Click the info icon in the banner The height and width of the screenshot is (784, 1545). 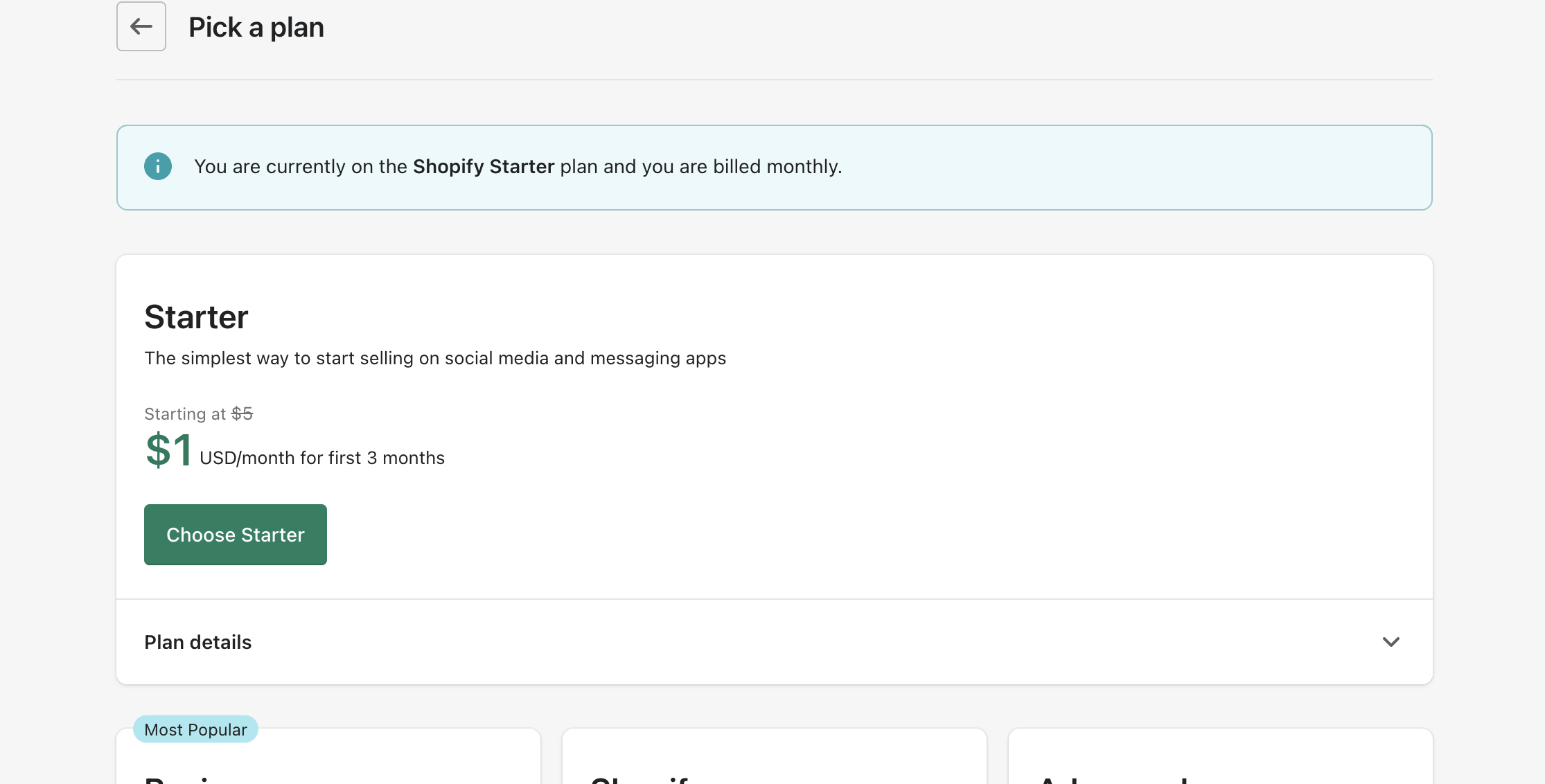158,167
